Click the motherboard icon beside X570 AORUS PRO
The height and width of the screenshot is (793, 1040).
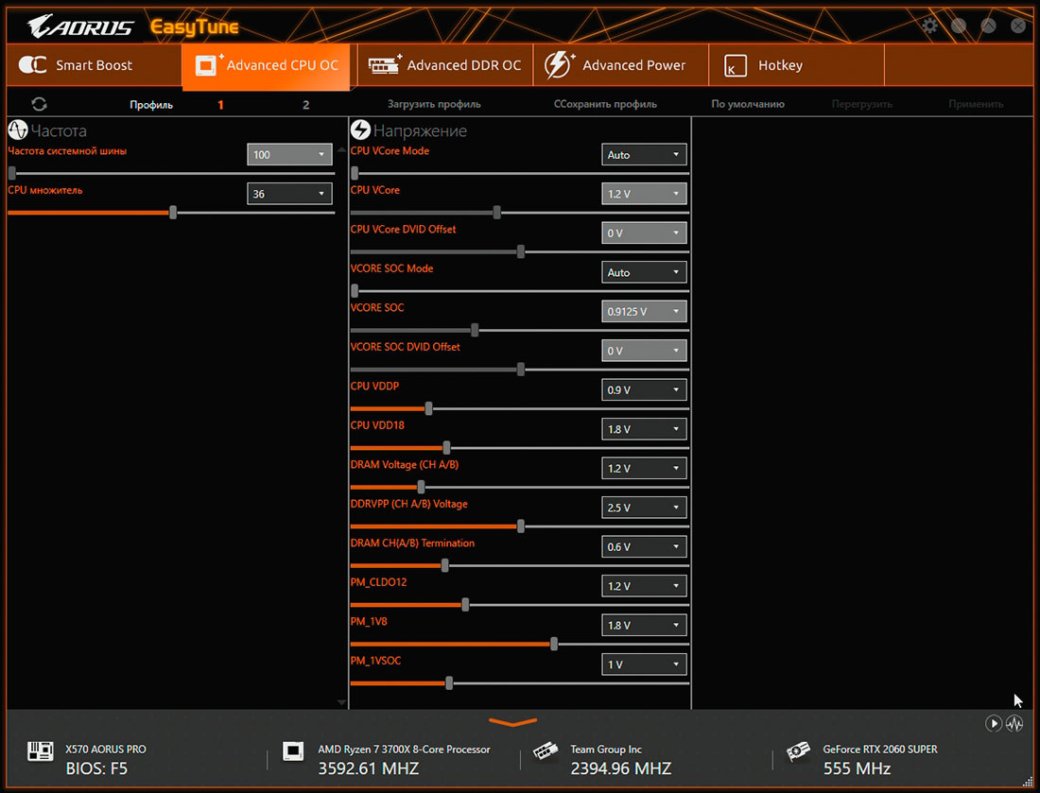click(40, 752)
